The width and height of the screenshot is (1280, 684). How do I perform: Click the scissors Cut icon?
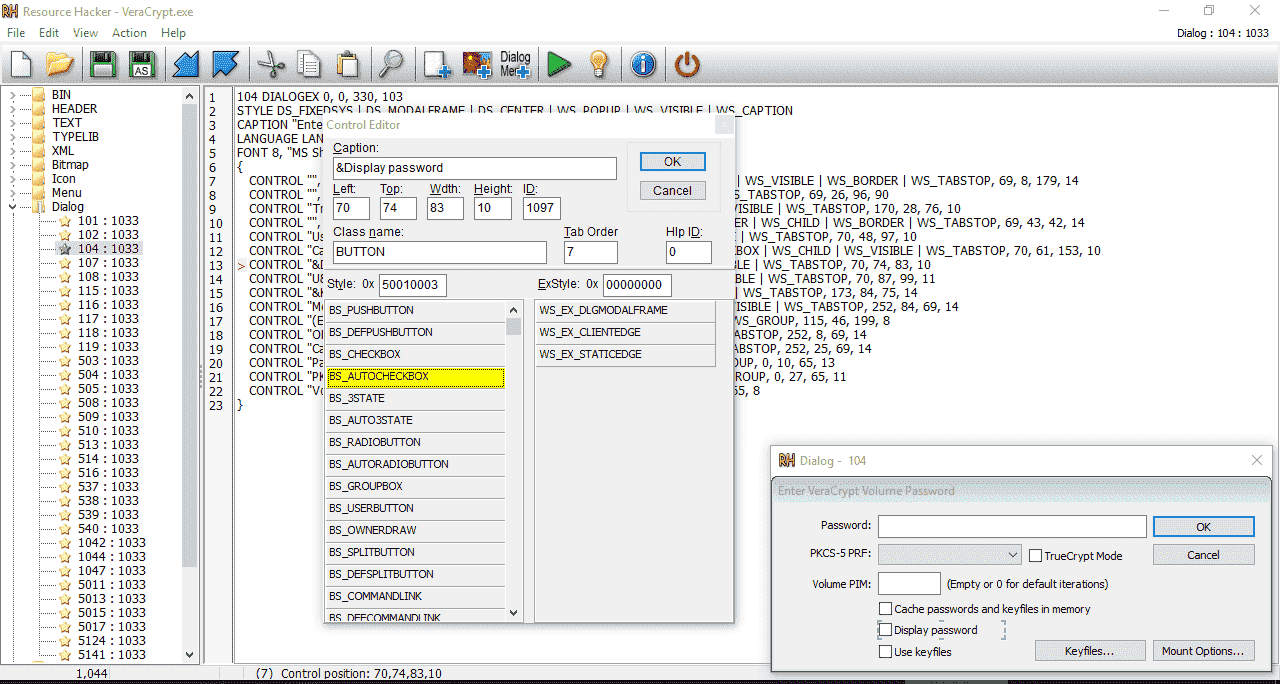click(270, 64)
